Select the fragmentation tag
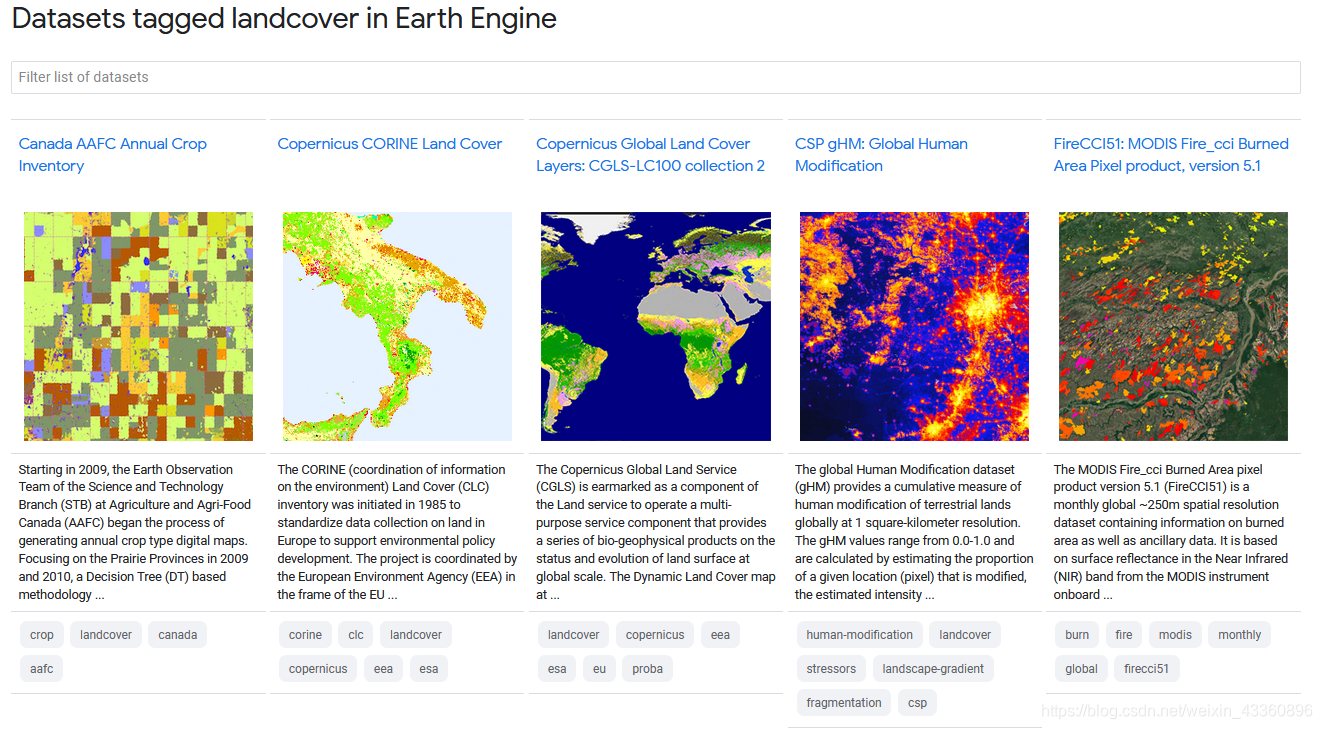Screen dimensions: 1322x729 coord(844,703)
